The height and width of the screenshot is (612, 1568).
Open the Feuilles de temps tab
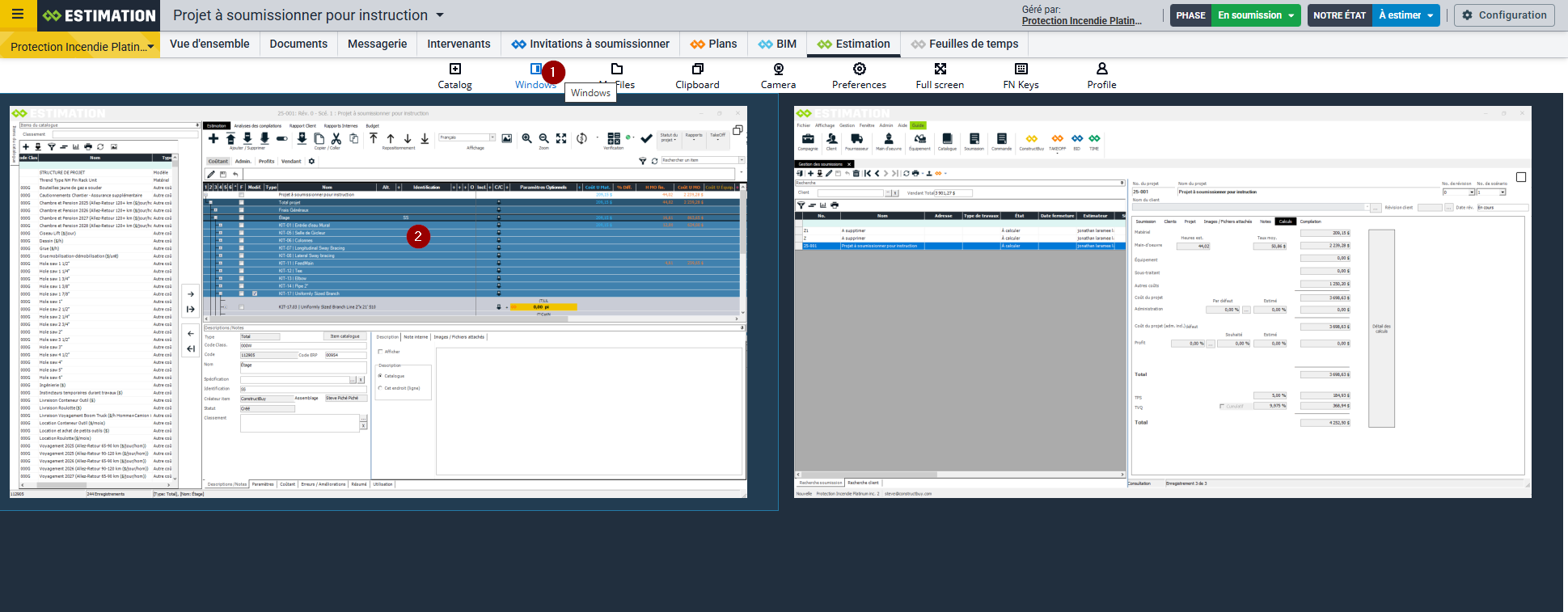pos(964,44)
